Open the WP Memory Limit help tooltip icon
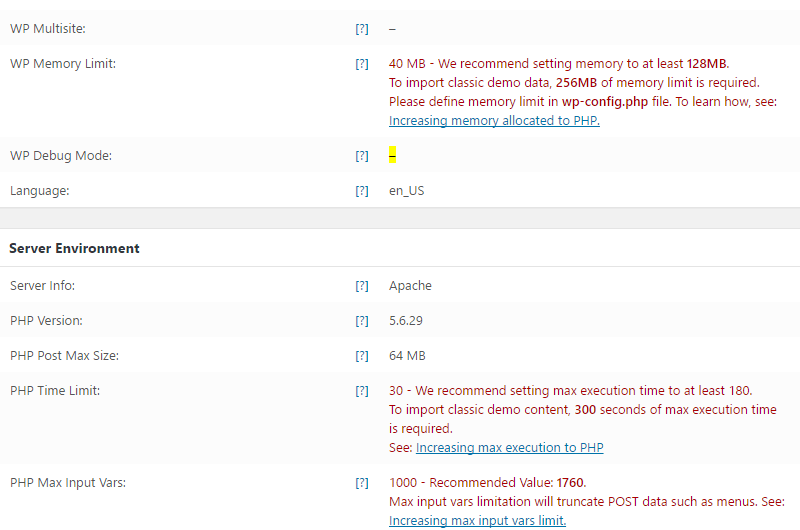Viewport: 800px width, 530px height. click(x=362, y=64)
